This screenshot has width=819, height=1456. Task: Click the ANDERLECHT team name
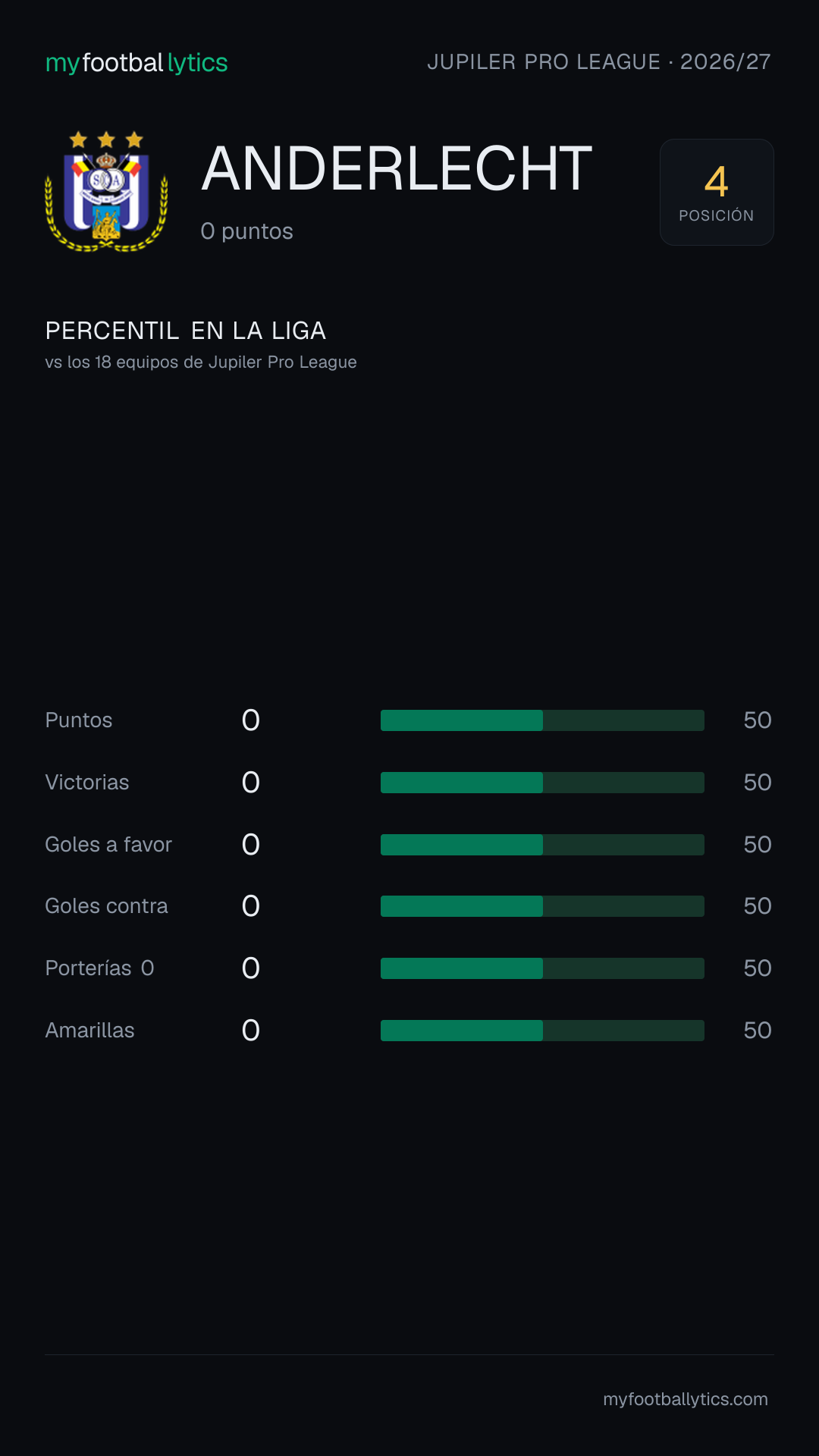tap(397, 168)
